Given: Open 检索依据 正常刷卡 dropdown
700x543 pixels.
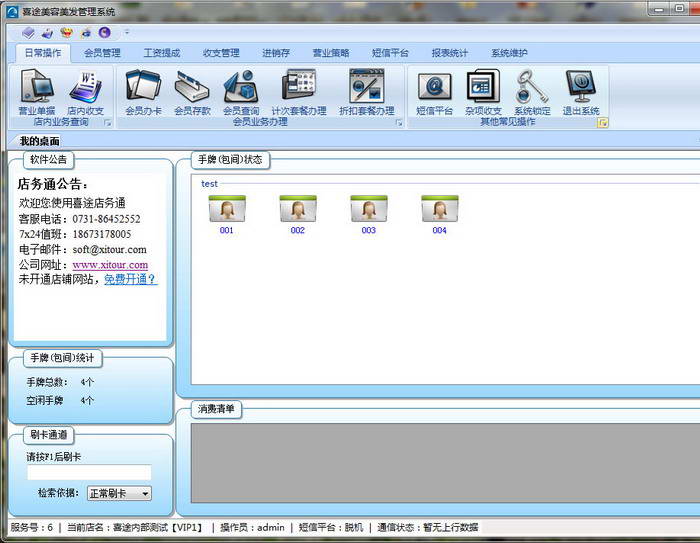Looking at the screenshot, I should [x=119, y=493].
